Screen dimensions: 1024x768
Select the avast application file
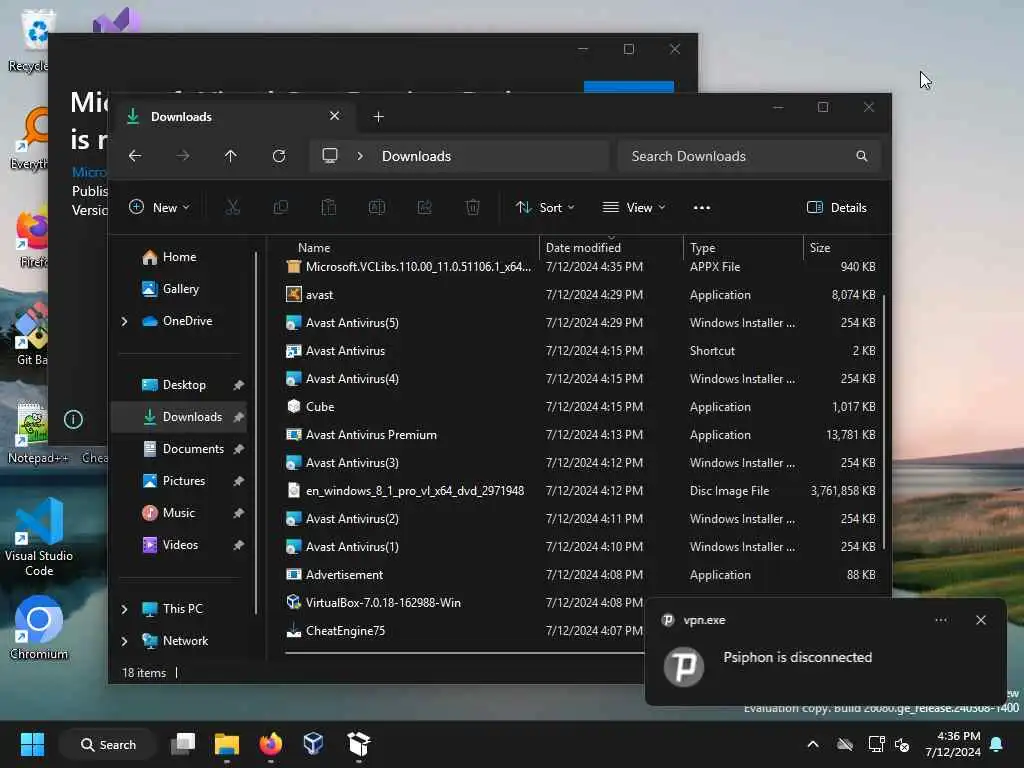(x=319, y=295)
